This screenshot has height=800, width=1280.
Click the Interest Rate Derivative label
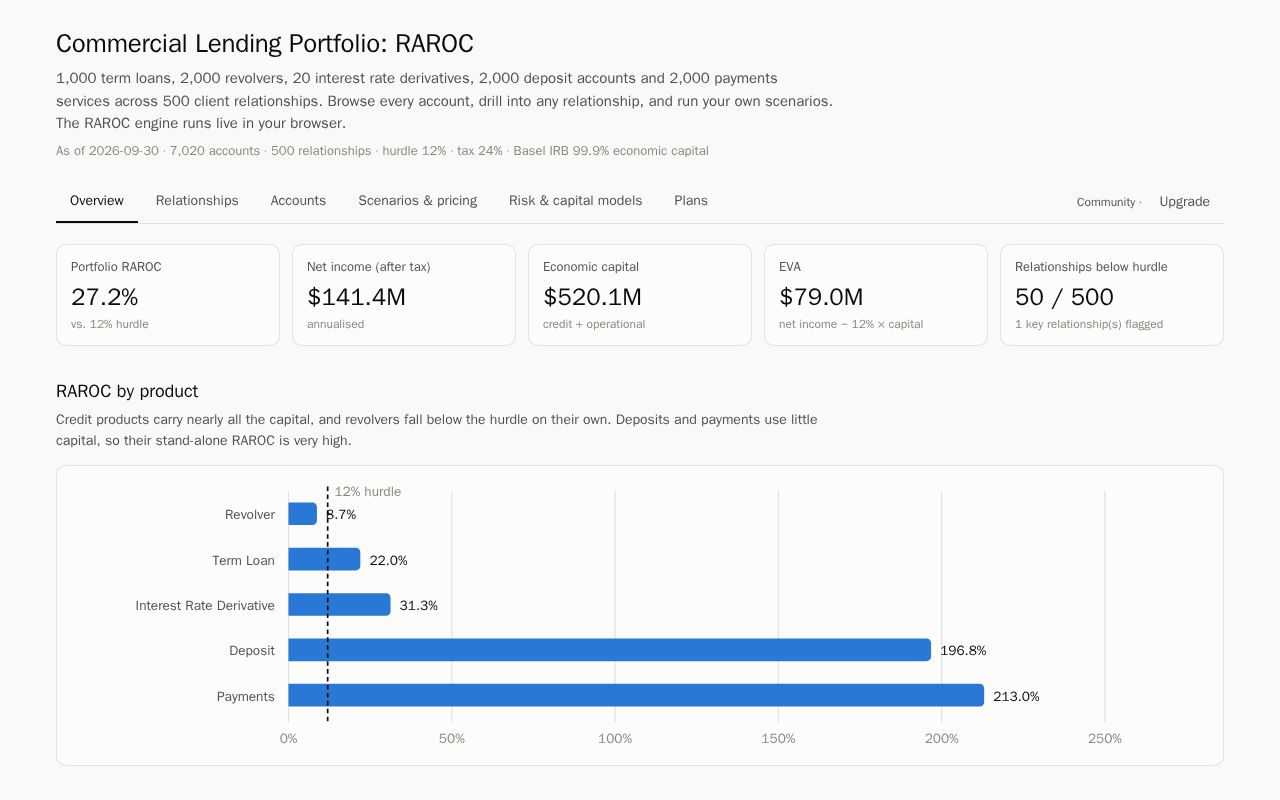click(205, 605)
